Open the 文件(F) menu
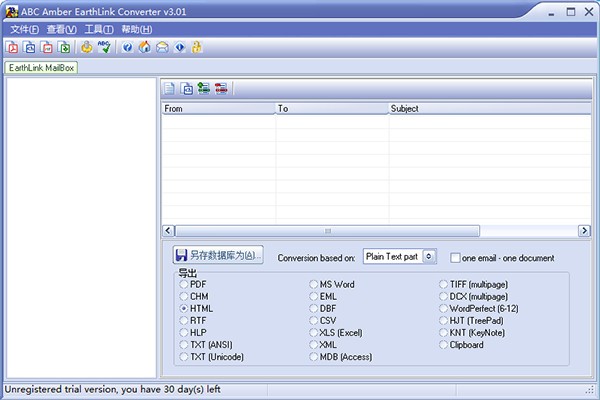The width and height of the screenshot is (600, 400). click(23, 29)
